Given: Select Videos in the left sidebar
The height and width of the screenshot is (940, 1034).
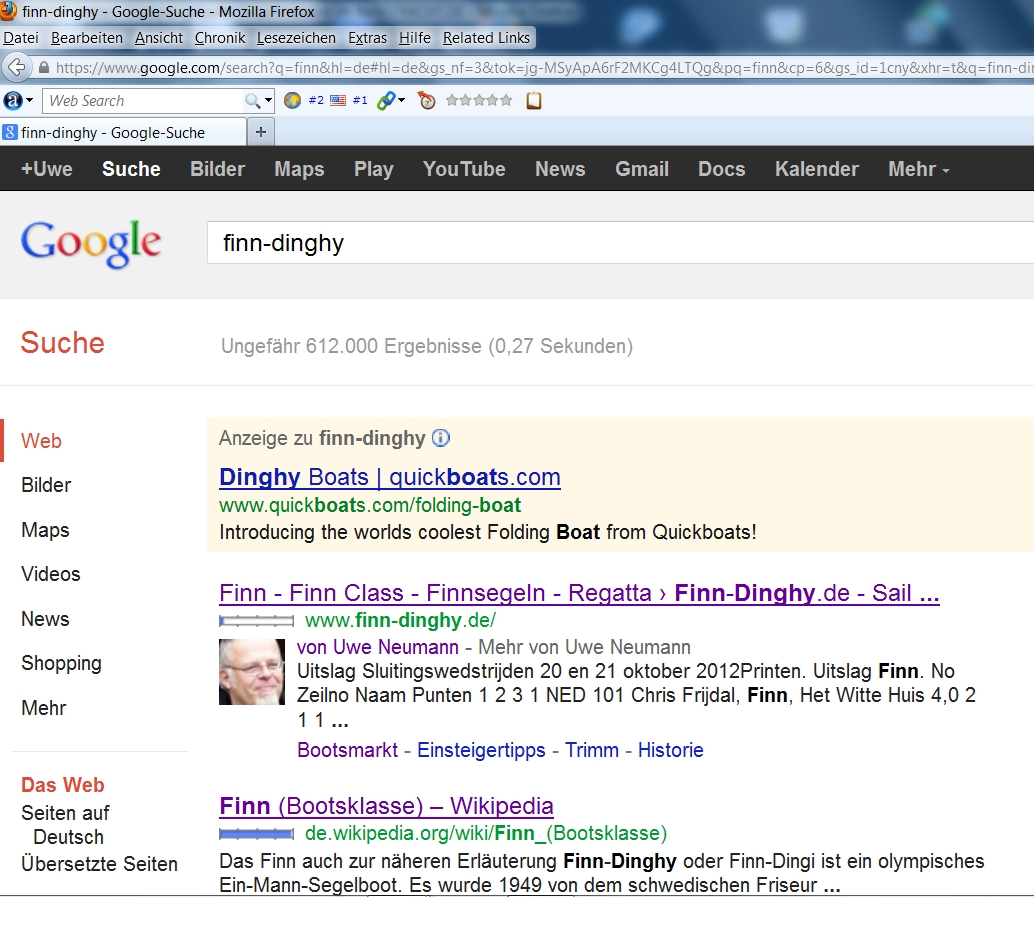Looking at the screenshot, I should coord(51,574).
